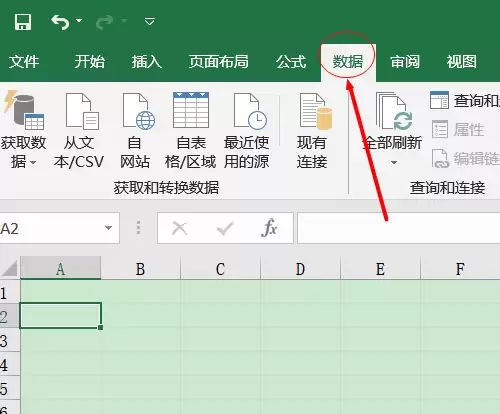Viewport: 500px width, 414px height.
Task: Click inside the formula bar input
Action: [399, 228]
